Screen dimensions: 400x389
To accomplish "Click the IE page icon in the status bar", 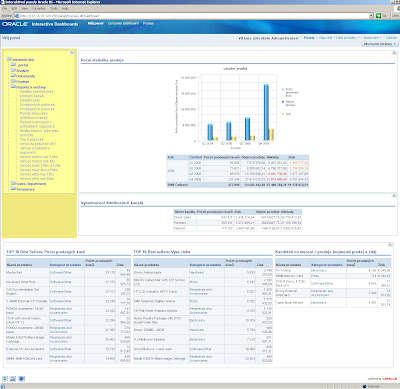I will tap(3, 386).
